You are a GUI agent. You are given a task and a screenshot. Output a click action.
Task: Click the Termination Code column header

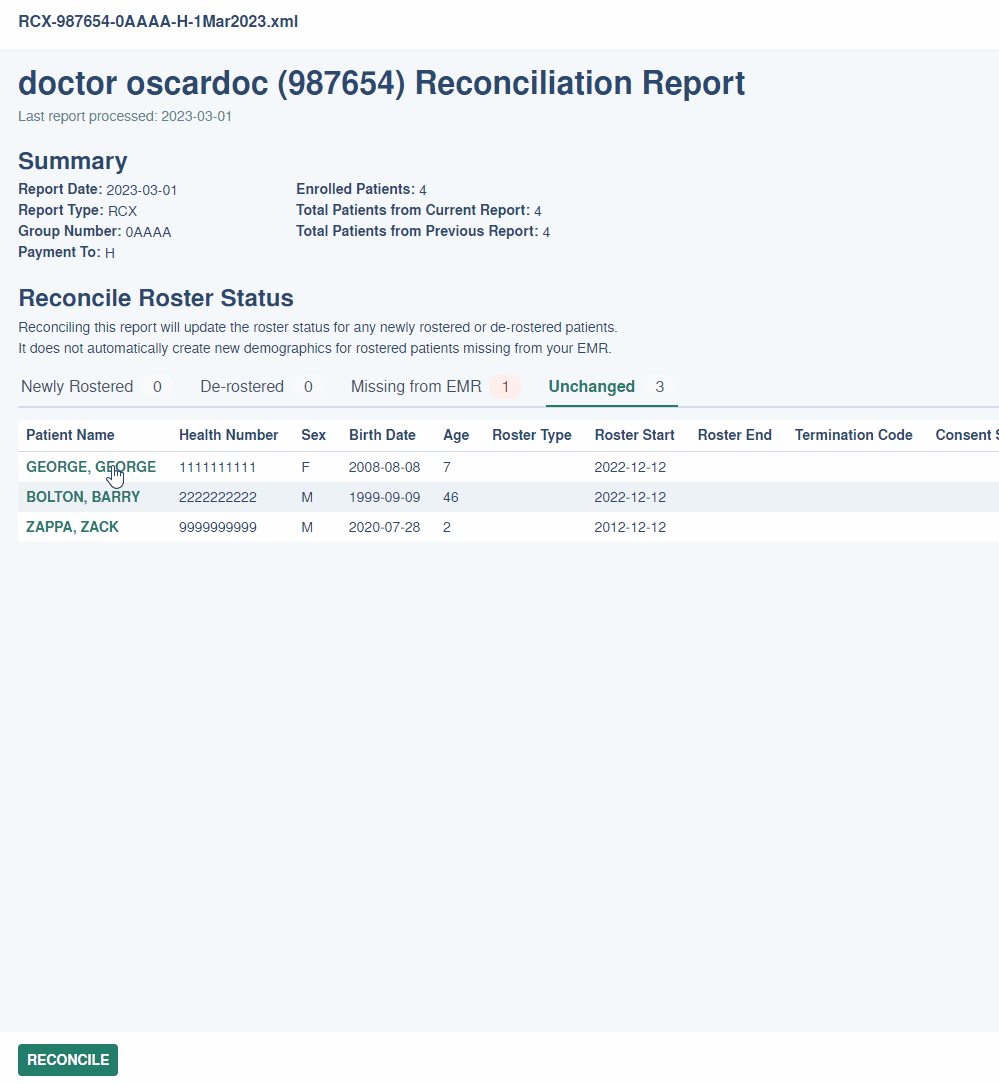click(x=853, y=435)
